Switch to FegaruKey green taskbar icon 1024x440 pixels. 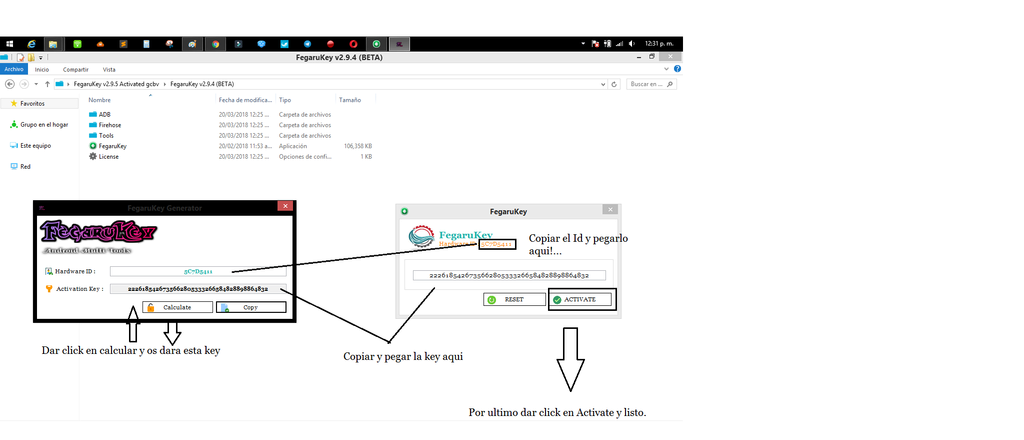click(376, 44)
